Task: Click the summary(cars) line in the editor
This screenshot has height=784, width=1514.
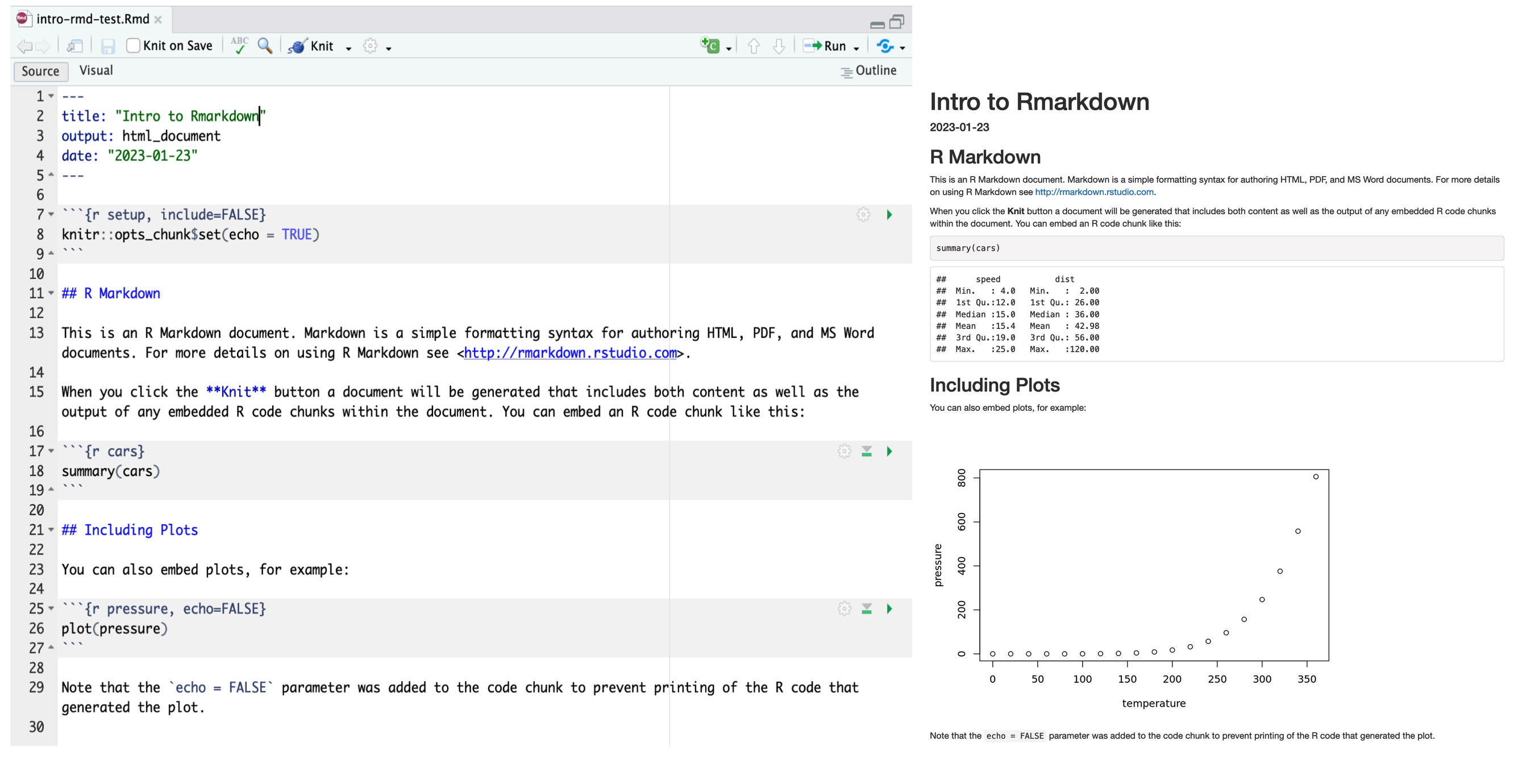Action: pos(110,472)
